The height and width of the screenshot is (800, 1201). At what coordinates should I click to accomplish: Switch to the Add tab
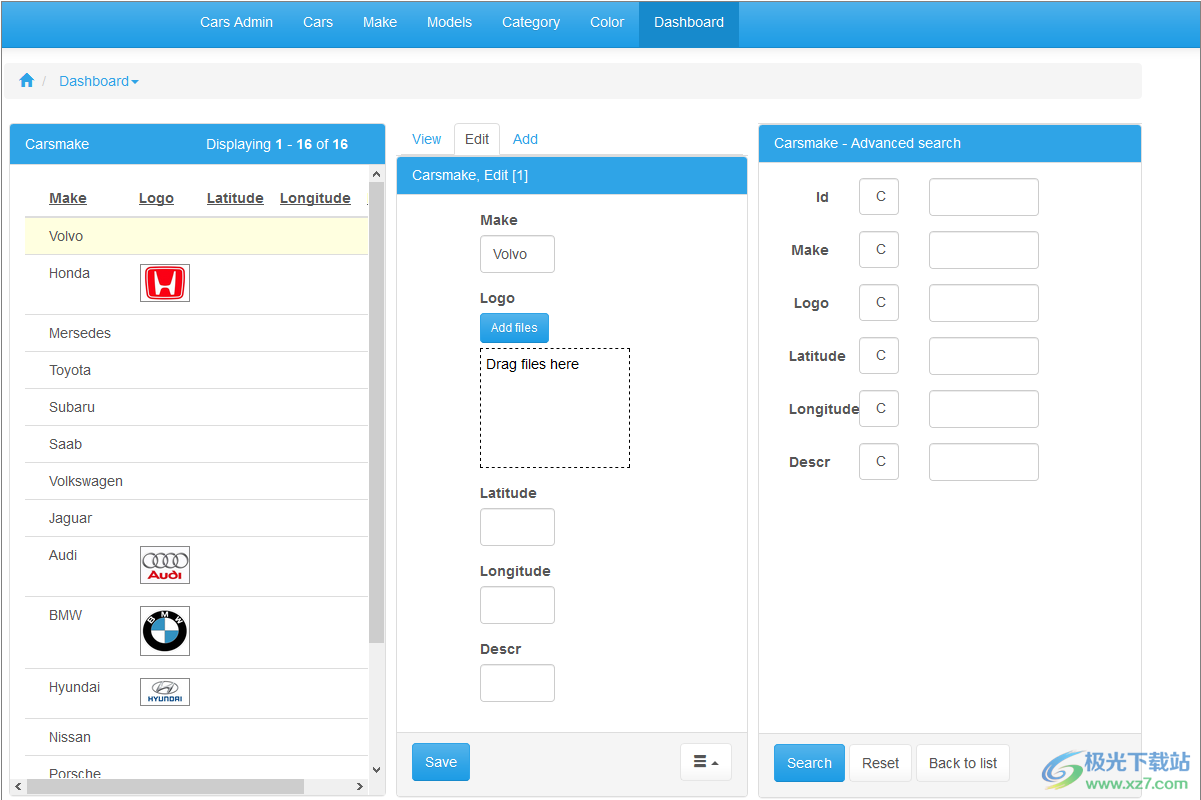[525, 139]
